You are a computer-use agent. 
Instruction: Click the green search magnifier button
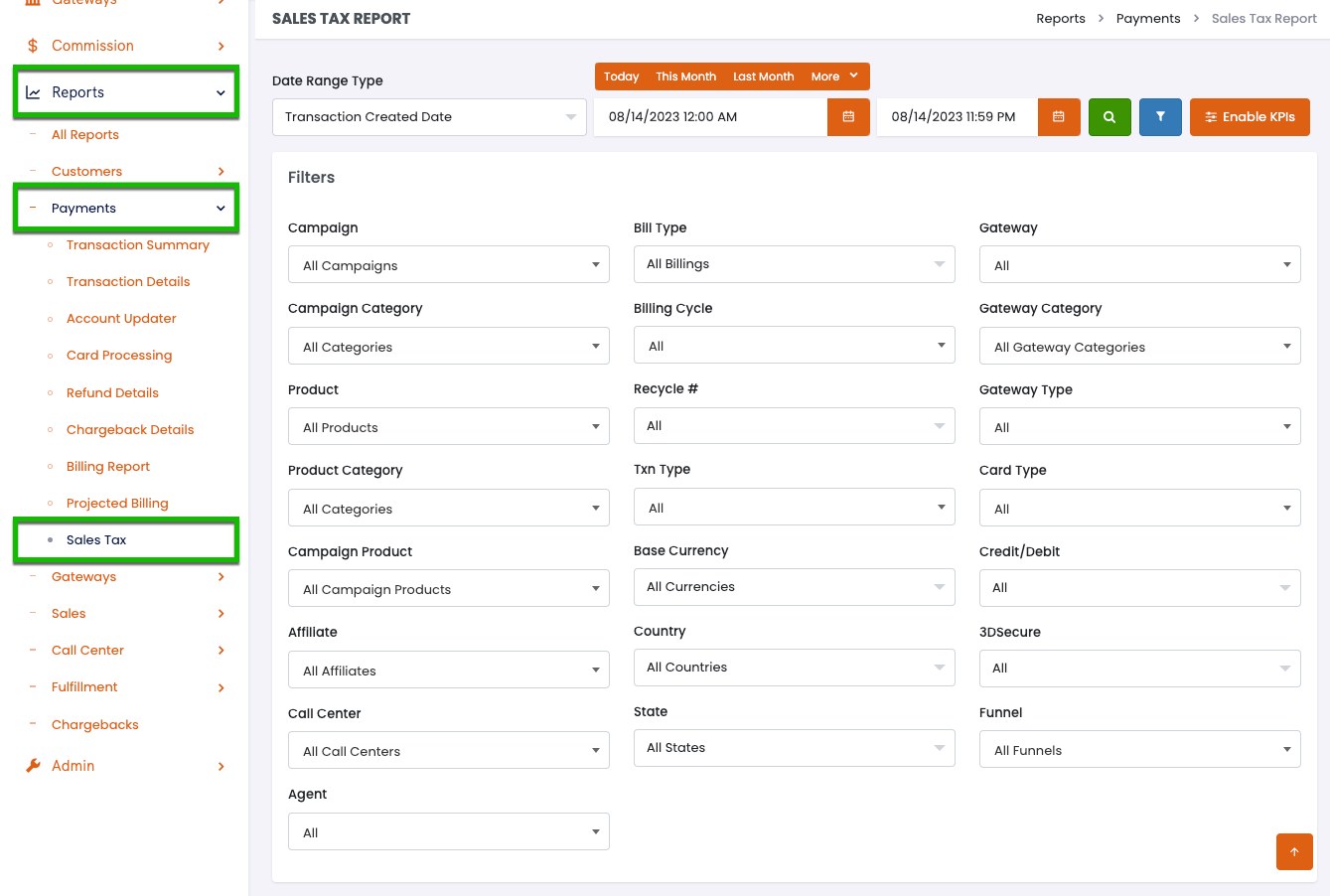tap(1109, 117)
